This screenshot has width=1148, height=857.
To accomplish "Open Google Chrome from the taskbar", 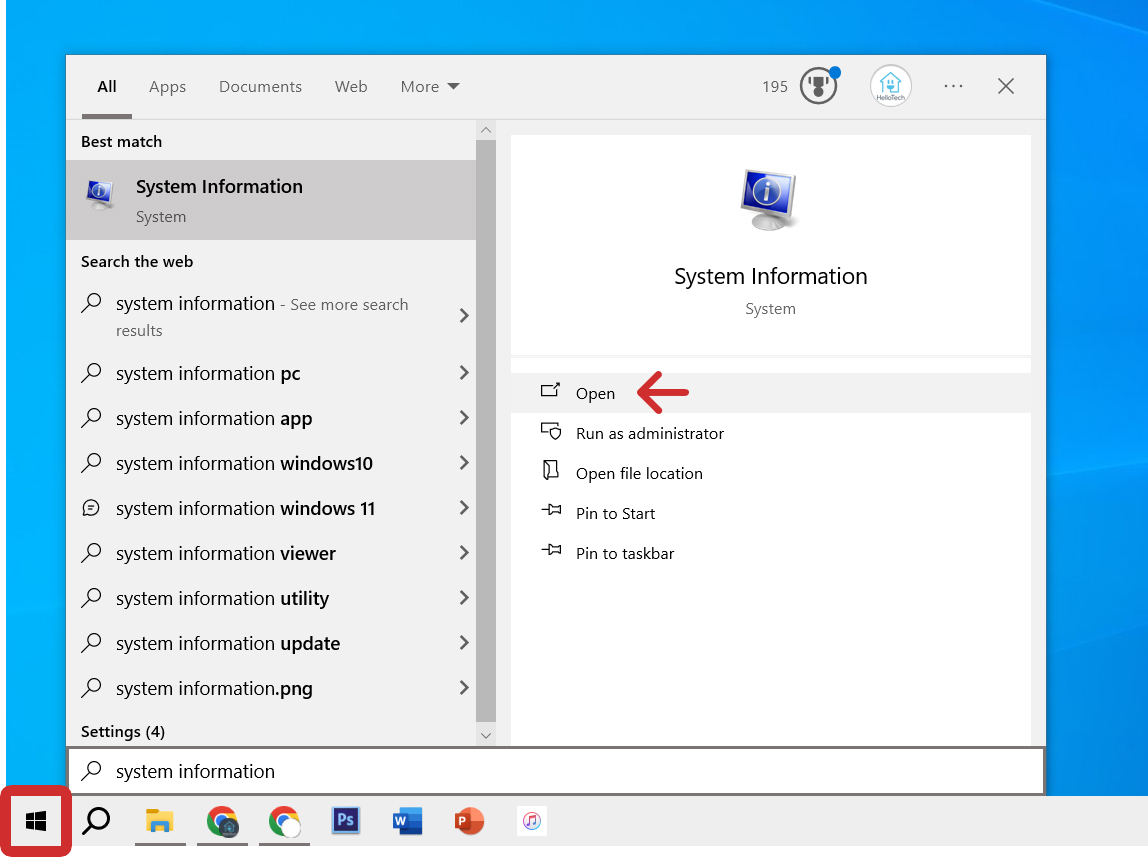I will (222, 820).
